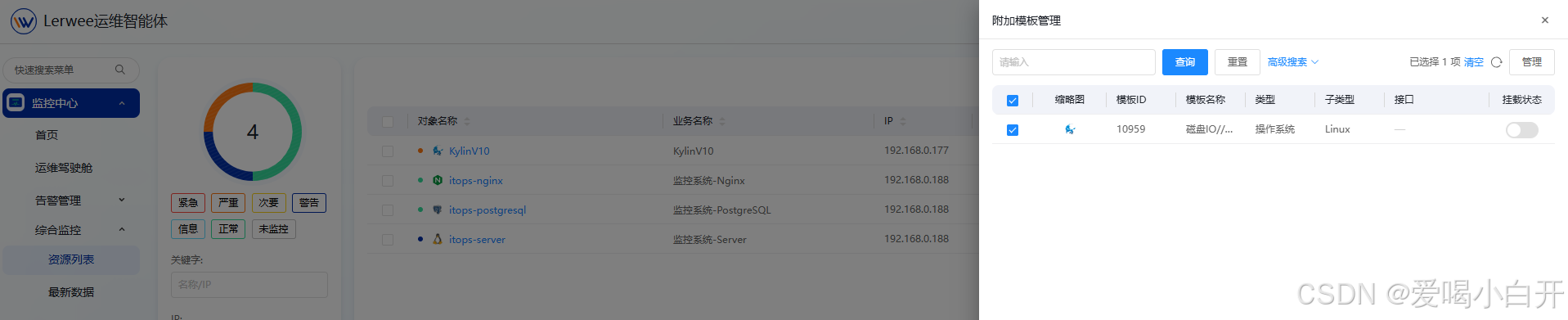
Task: Filter by the 紧急 severity tag
Action: tap(188, 203)
